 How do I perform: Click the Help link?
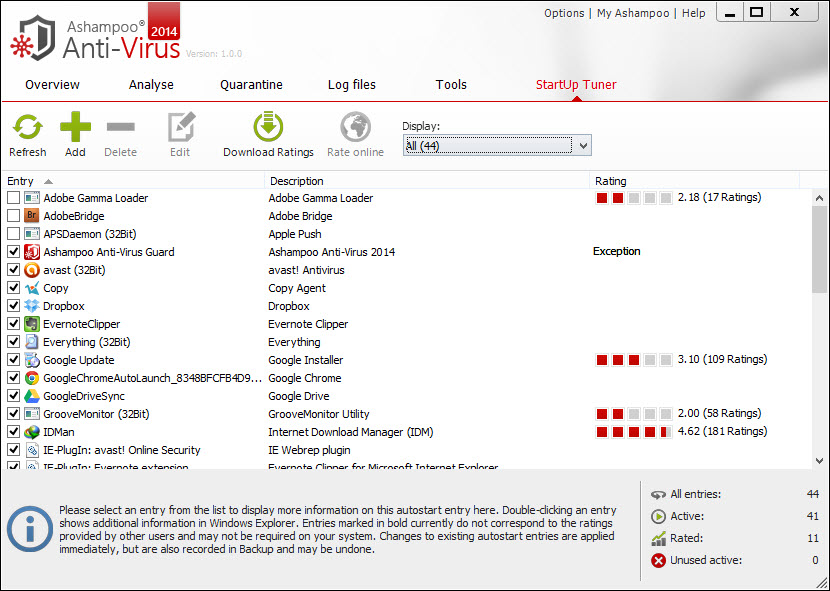(693, 13)
